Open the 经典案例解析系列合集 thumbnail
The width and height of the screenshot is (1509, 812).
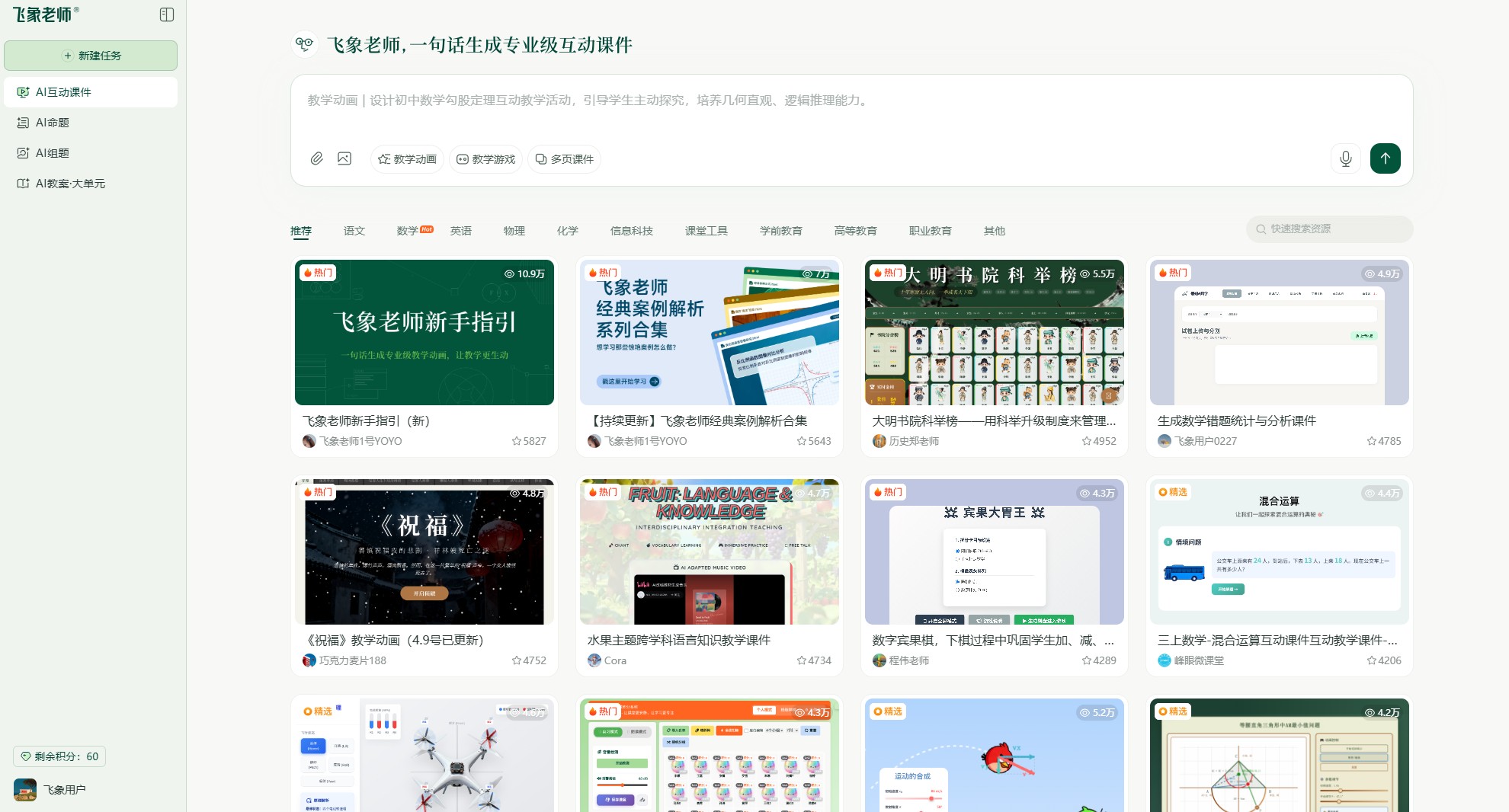click(x=710, y=332)
